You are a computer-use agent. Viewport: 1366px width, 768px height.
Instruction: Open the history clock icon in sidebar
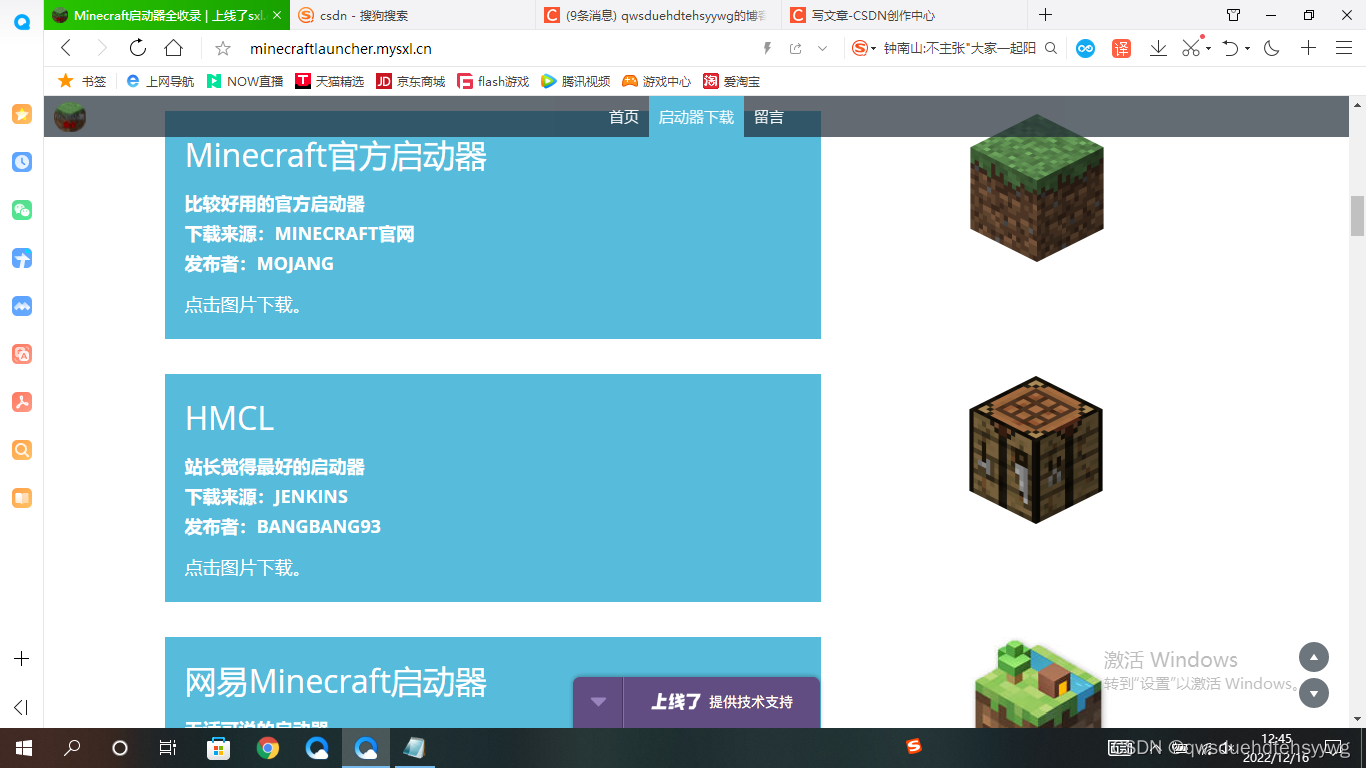[21, 162]
